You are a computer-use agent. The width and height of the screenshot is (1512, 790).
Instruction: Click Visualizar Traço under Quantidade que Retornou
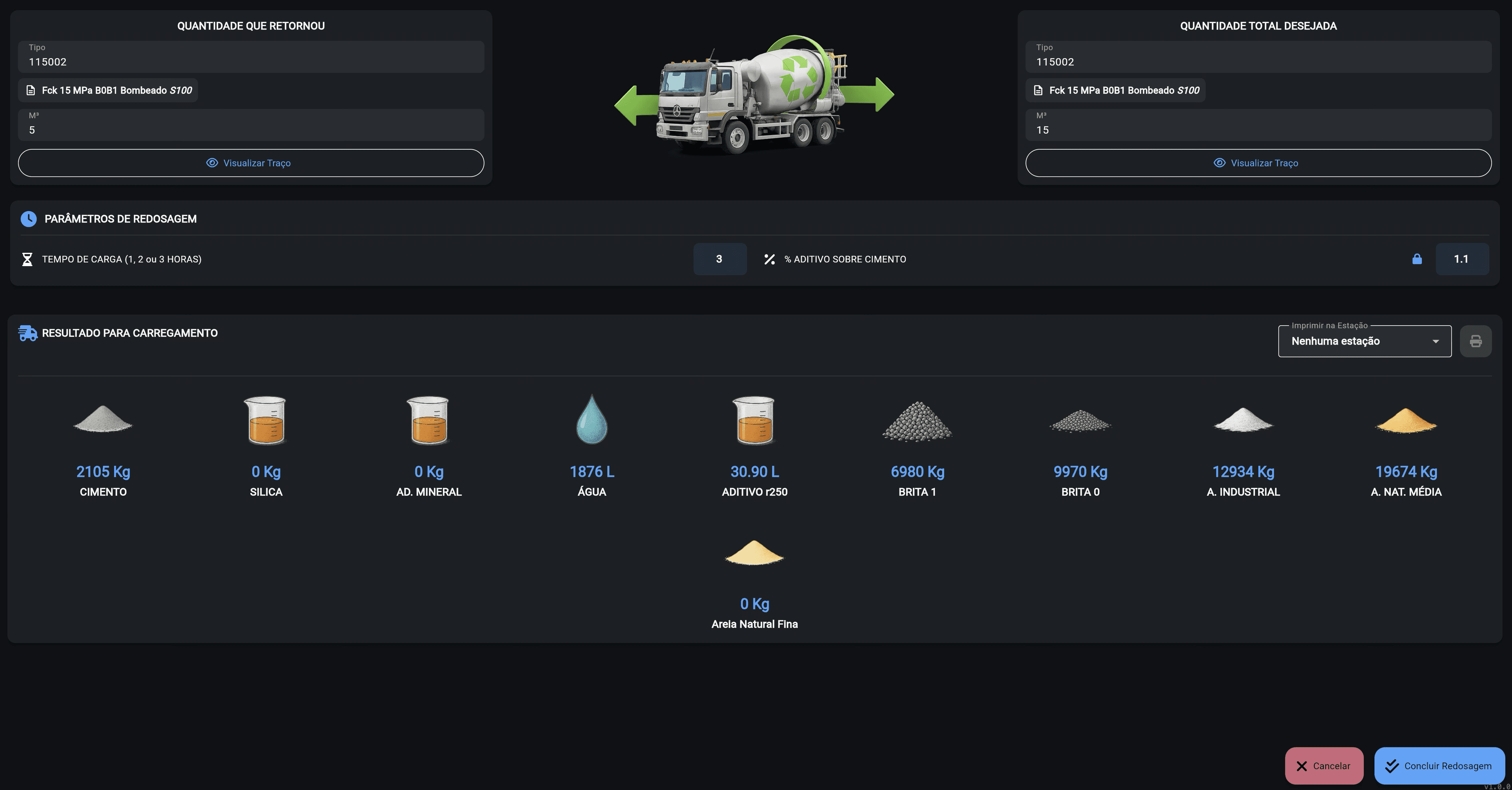pos(251,163)
